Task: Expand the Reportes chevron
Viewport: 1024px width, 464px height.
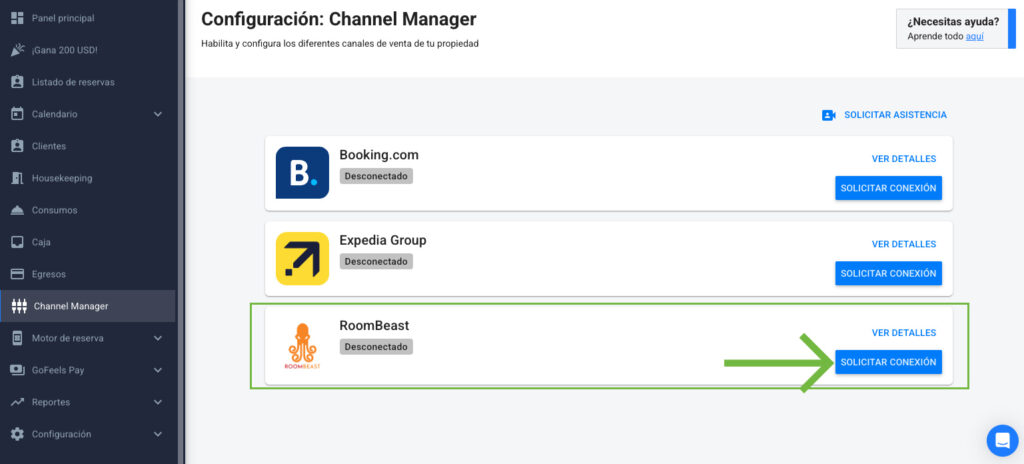Action: coord(157,403)
